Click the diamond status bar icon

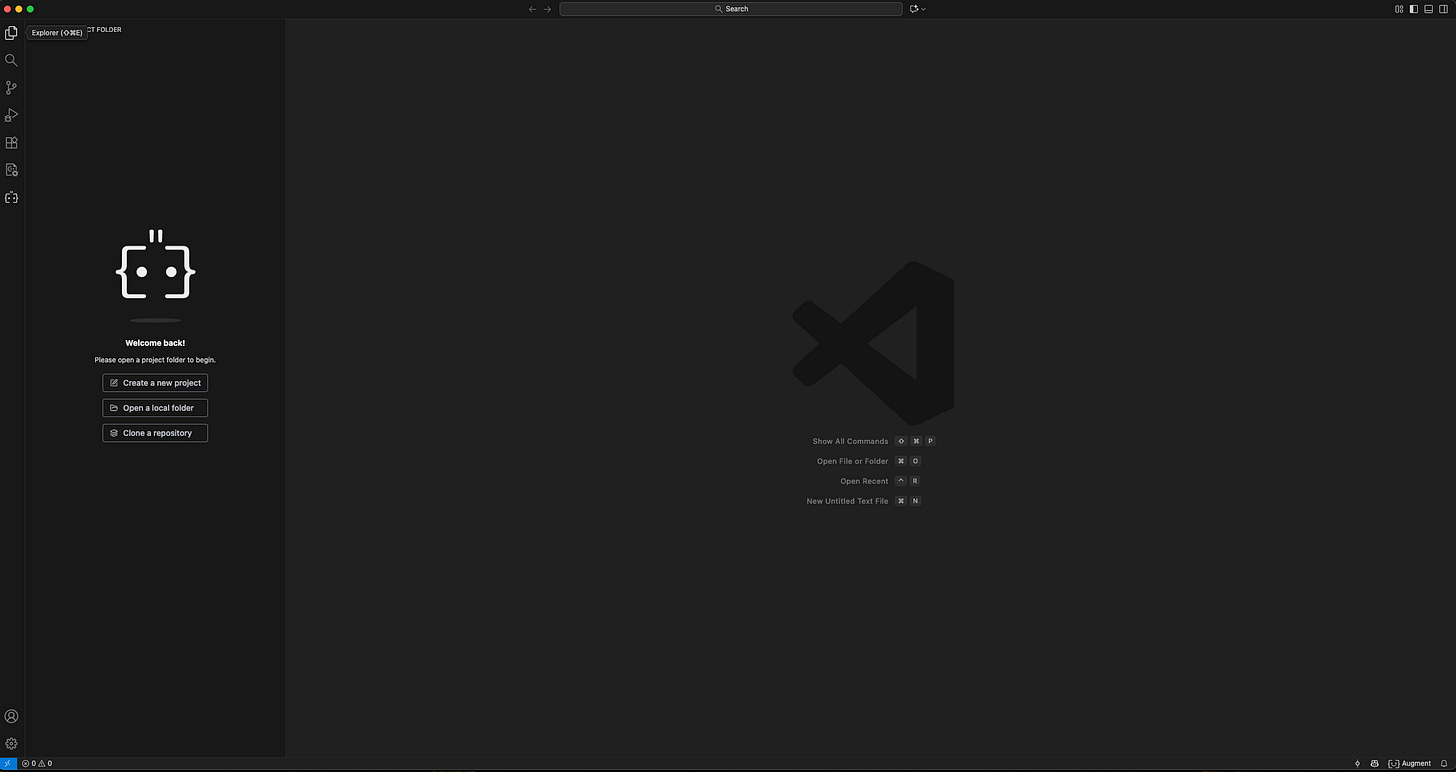(1357, 763)
